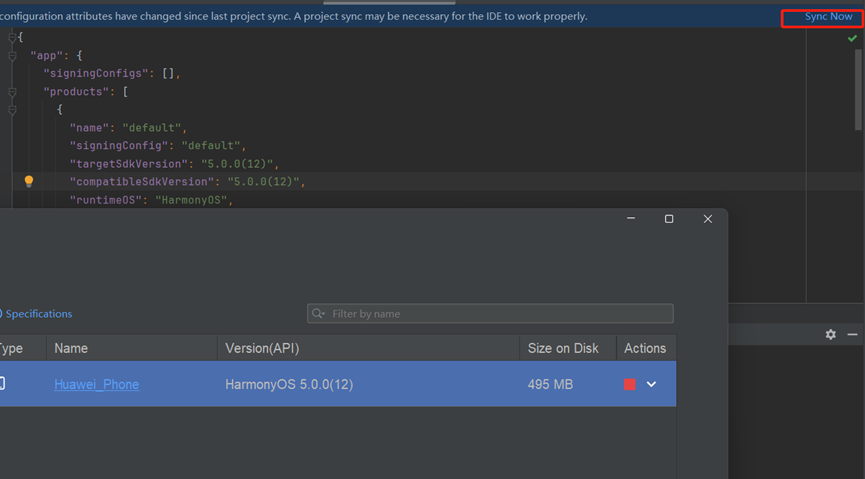
Task: Expand actions dropdown arrow for Huawei_Phone
Action: click(652, 385)
